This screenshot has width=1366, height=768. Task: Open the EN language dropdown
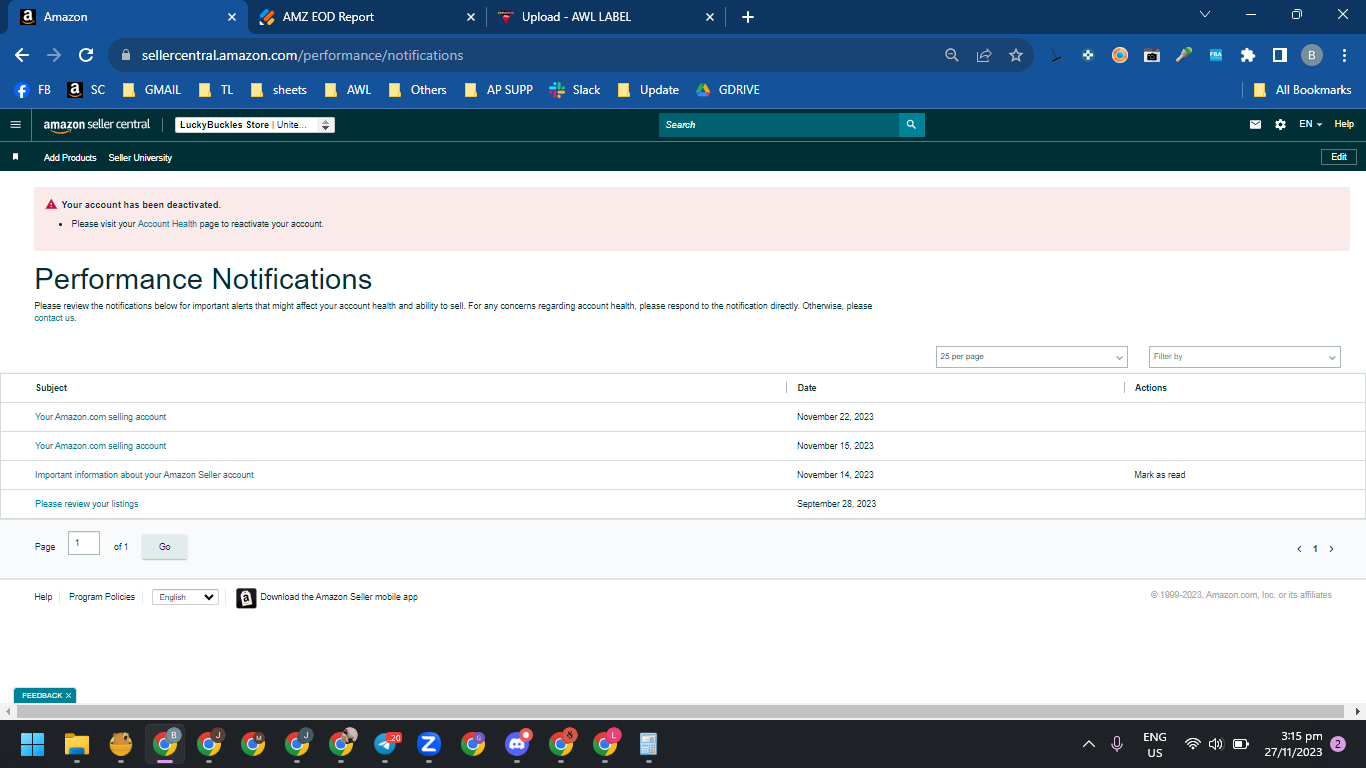tap(1310, 125)
